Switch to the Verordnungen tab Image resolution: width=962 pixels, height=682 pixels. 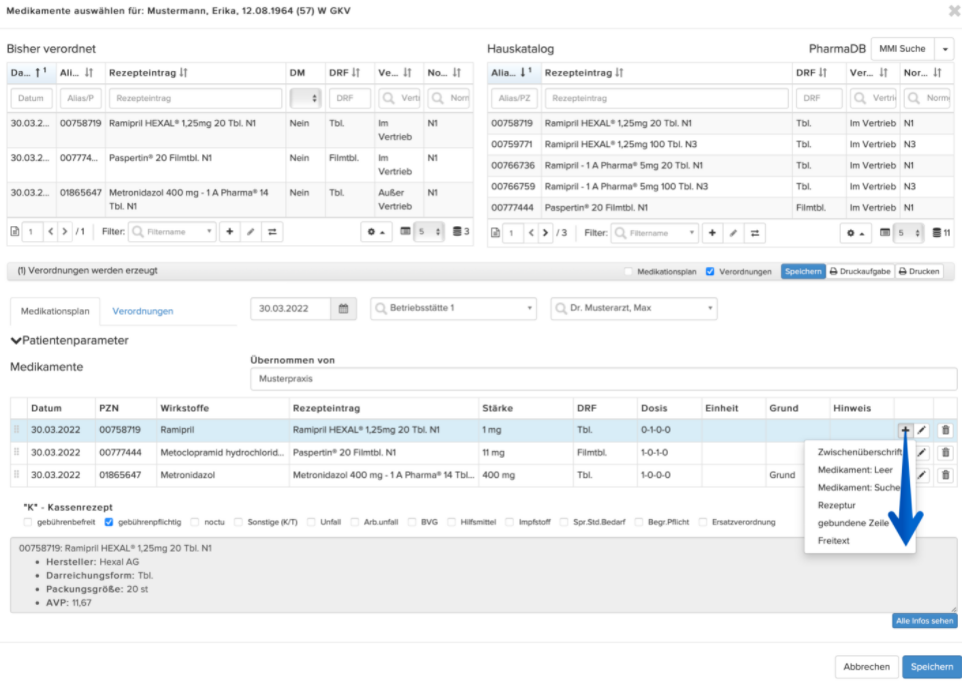point(142,312)
